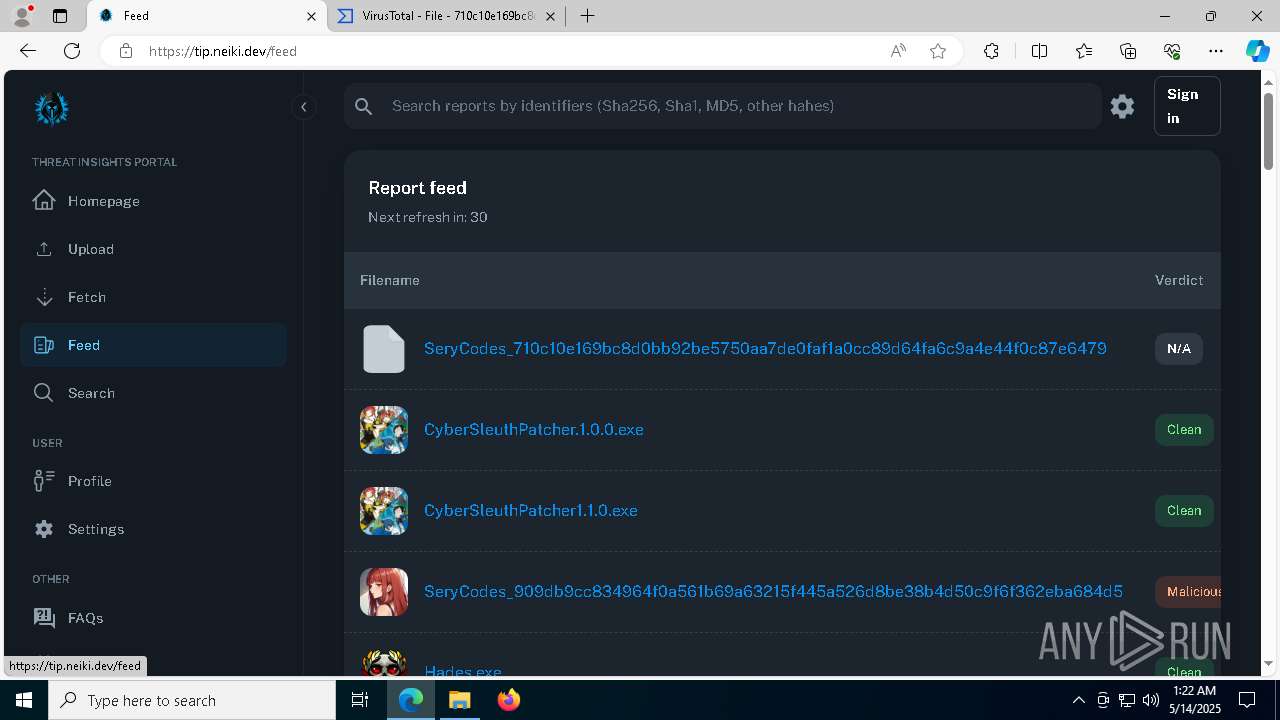Open the CyberSleuthPatcher.1.0.0.exe report
Viewport: 1280px width, 720px height.
pyautogui.click(x=534, y=430)
